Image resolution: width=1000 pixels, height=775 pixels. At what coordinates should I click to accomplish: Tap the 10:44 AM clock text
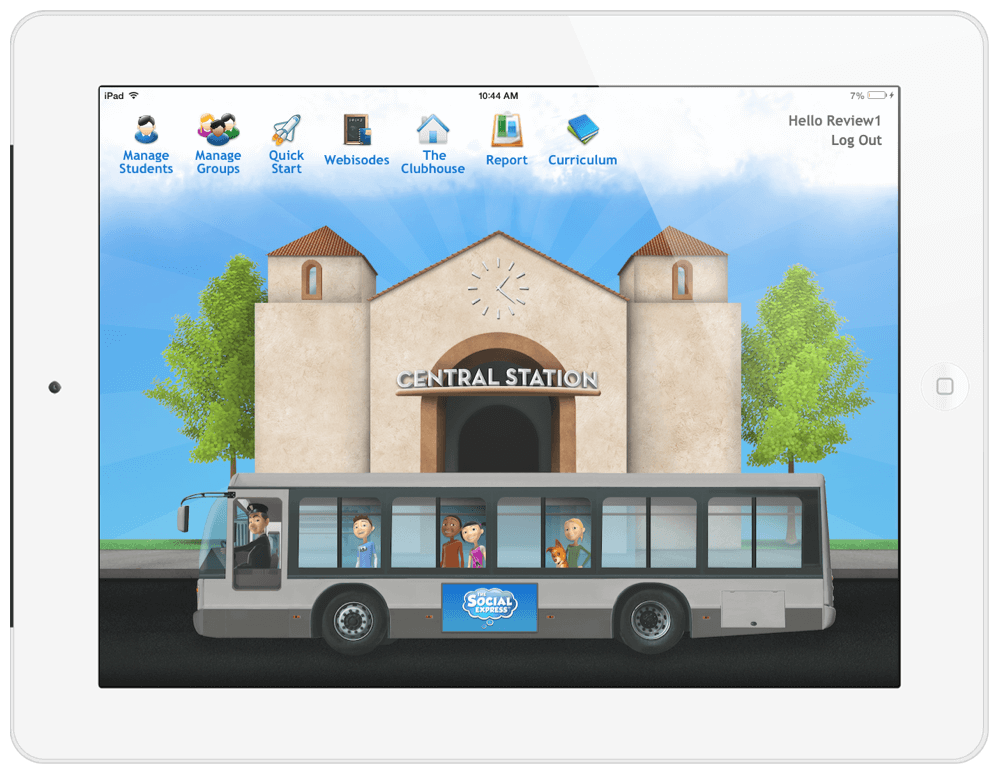[x=498, y=96]
